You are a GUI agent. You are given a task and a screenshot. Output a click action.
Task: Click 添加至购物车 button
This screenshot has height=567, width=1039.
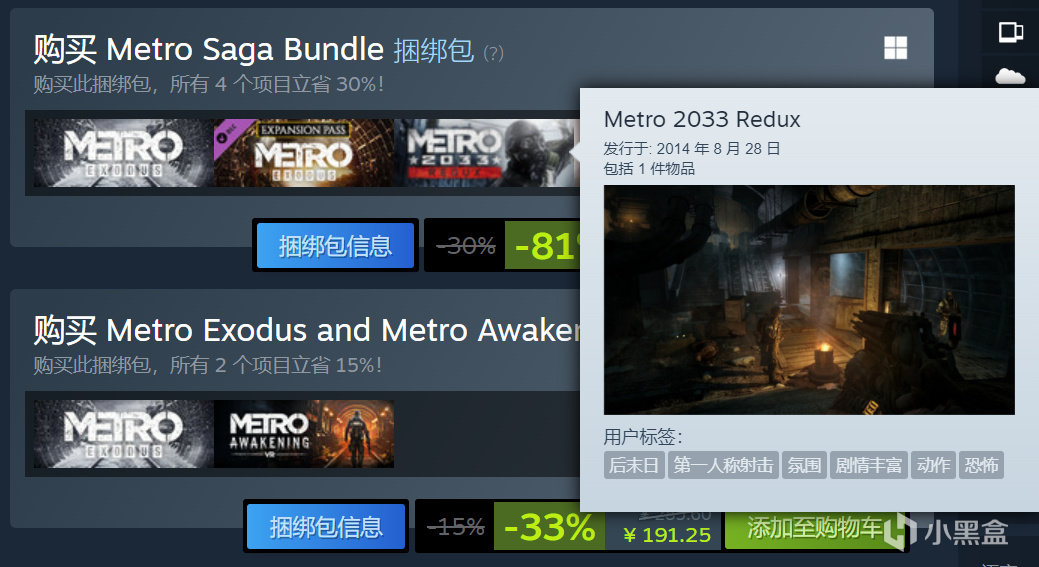(x=815, y=528)
